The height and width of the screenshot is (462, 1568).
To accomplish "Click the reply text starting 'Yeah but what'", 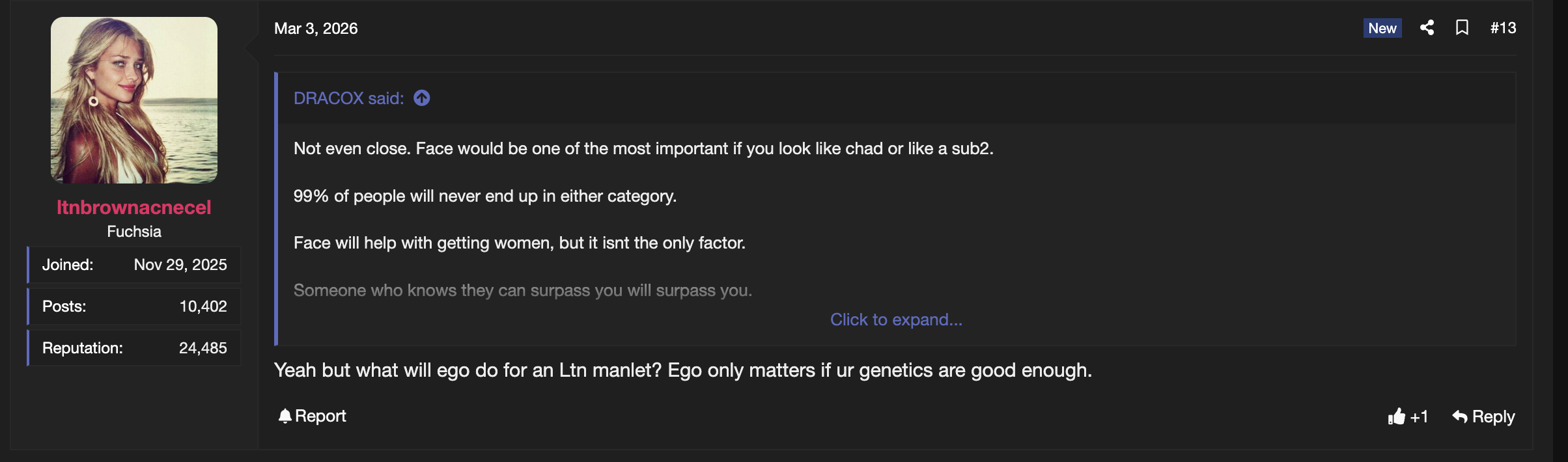I will 682,370.
